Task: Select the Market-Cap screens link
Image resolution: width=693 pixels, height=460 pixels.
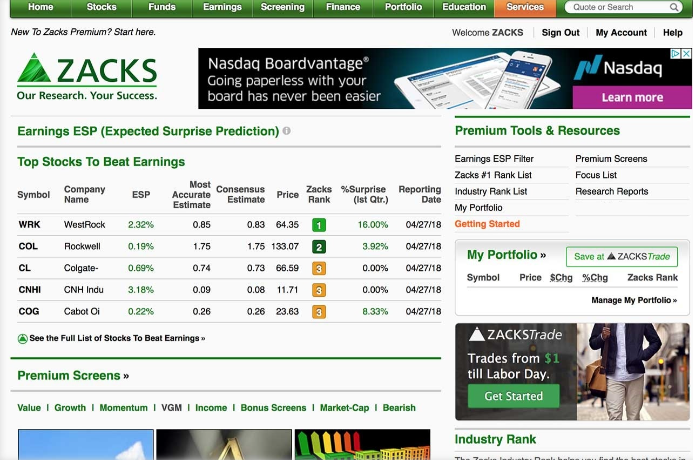Action: (344, 407)
